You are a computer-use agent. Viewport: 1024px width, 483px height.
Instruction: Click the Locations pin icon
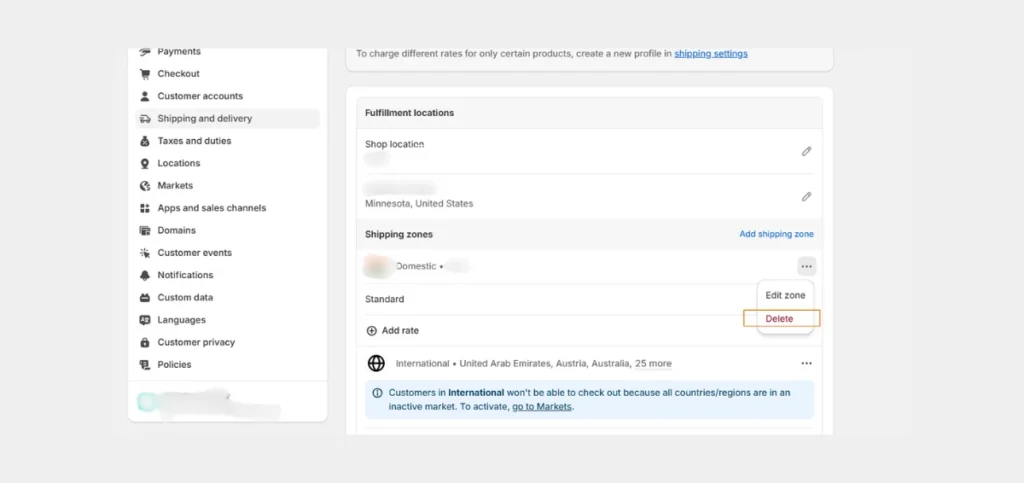pos(145,163)
